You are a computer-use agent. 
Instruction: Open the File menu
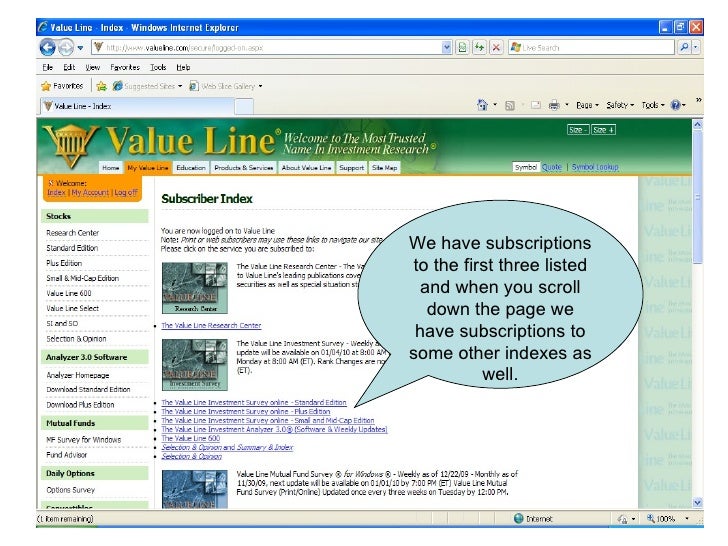(x=47, y=67)
